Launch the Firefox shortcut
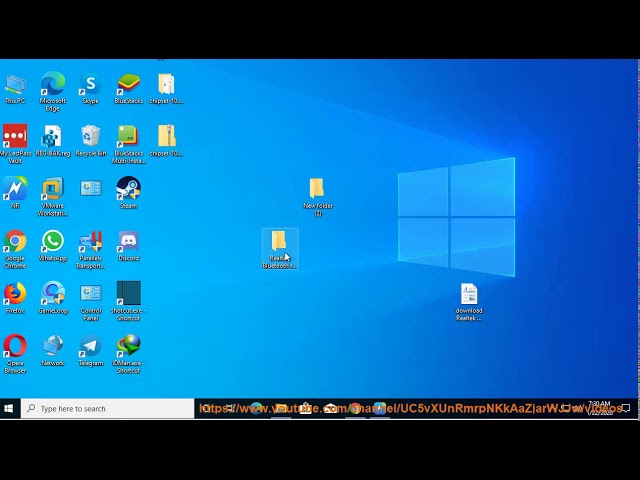This screenshot has height=480, width=640. click(15, 298)
